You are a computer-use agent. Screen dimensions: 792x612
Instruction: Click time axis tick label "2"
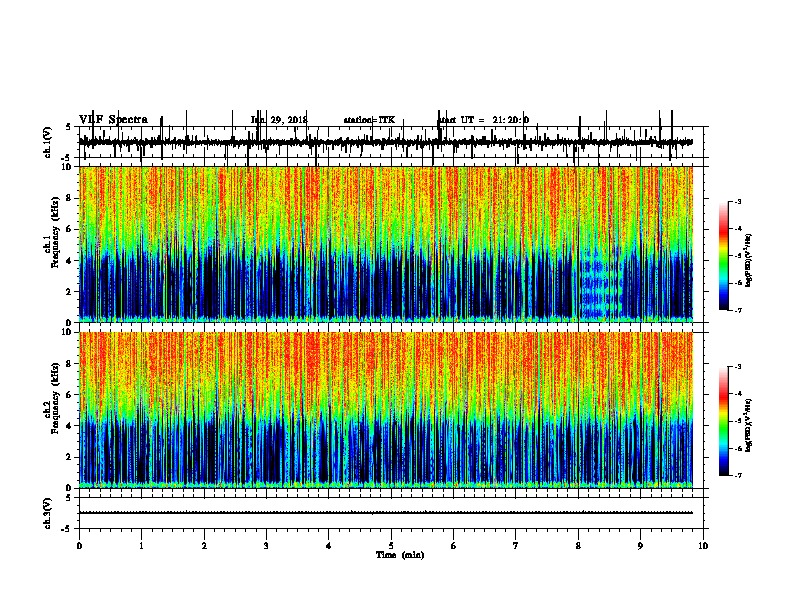coord(204,545)
